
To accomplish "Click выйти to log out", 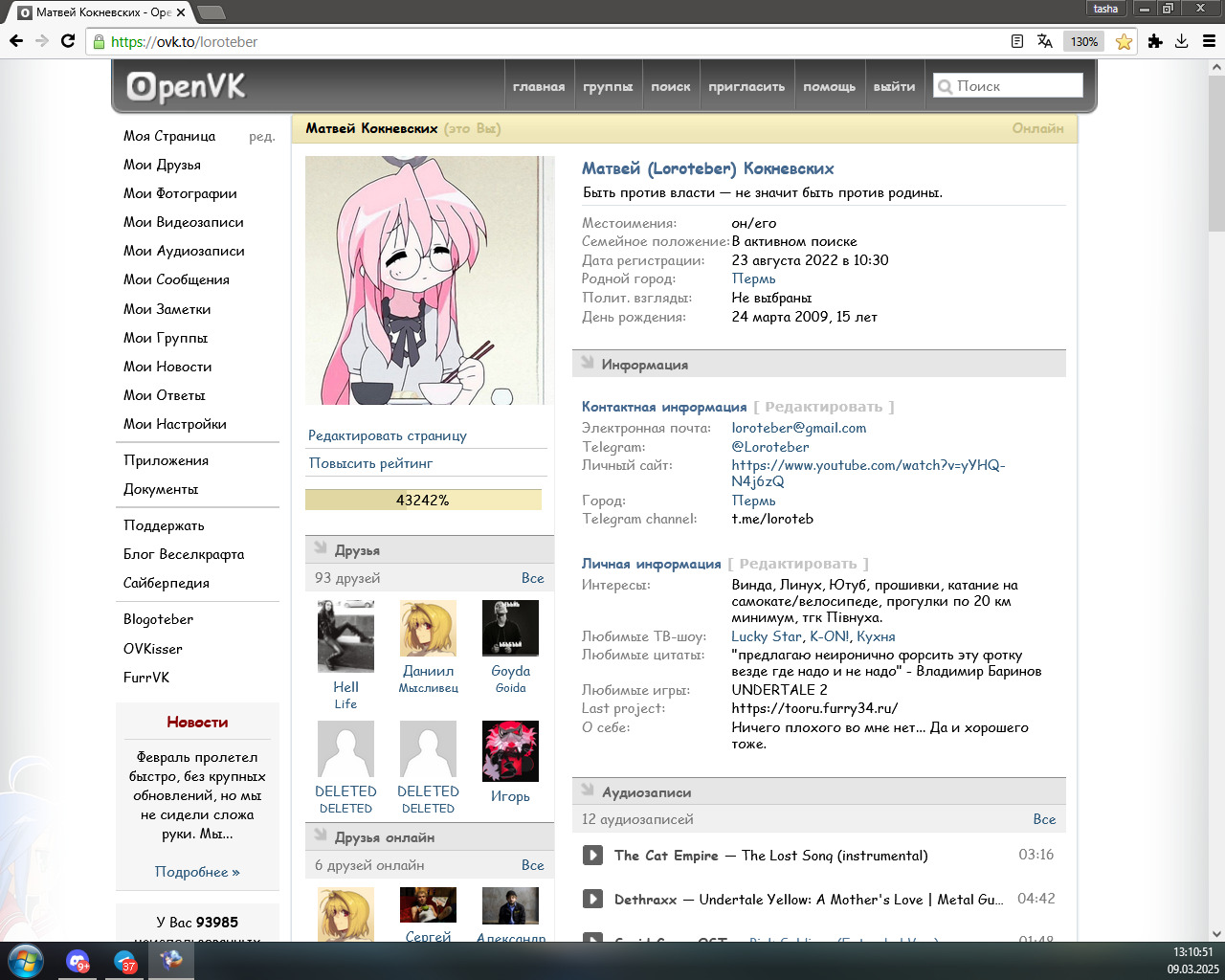I will click(x=895, y=86).
